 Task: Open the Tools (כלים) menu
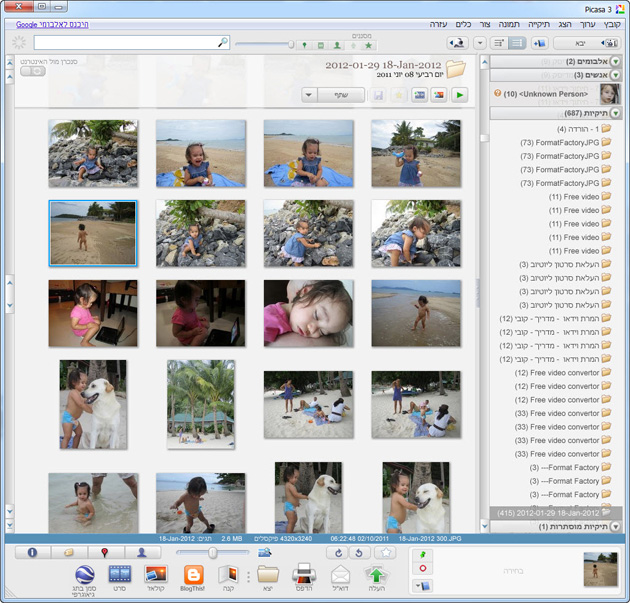[x=463, y=25]
